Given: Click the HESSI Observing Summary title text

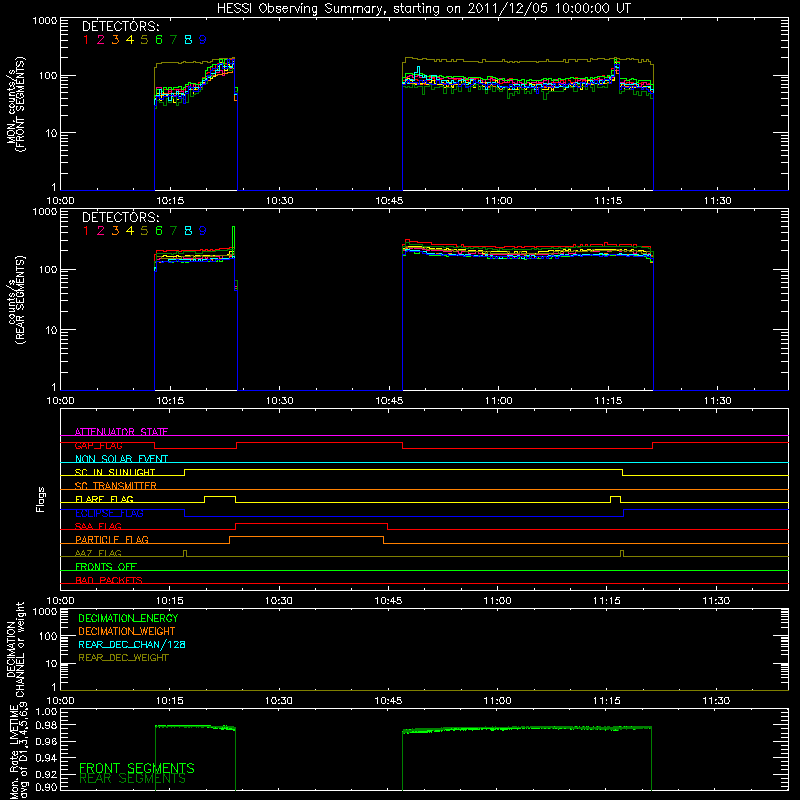Looking at the screenshot, I should click(x=423, y=9).
